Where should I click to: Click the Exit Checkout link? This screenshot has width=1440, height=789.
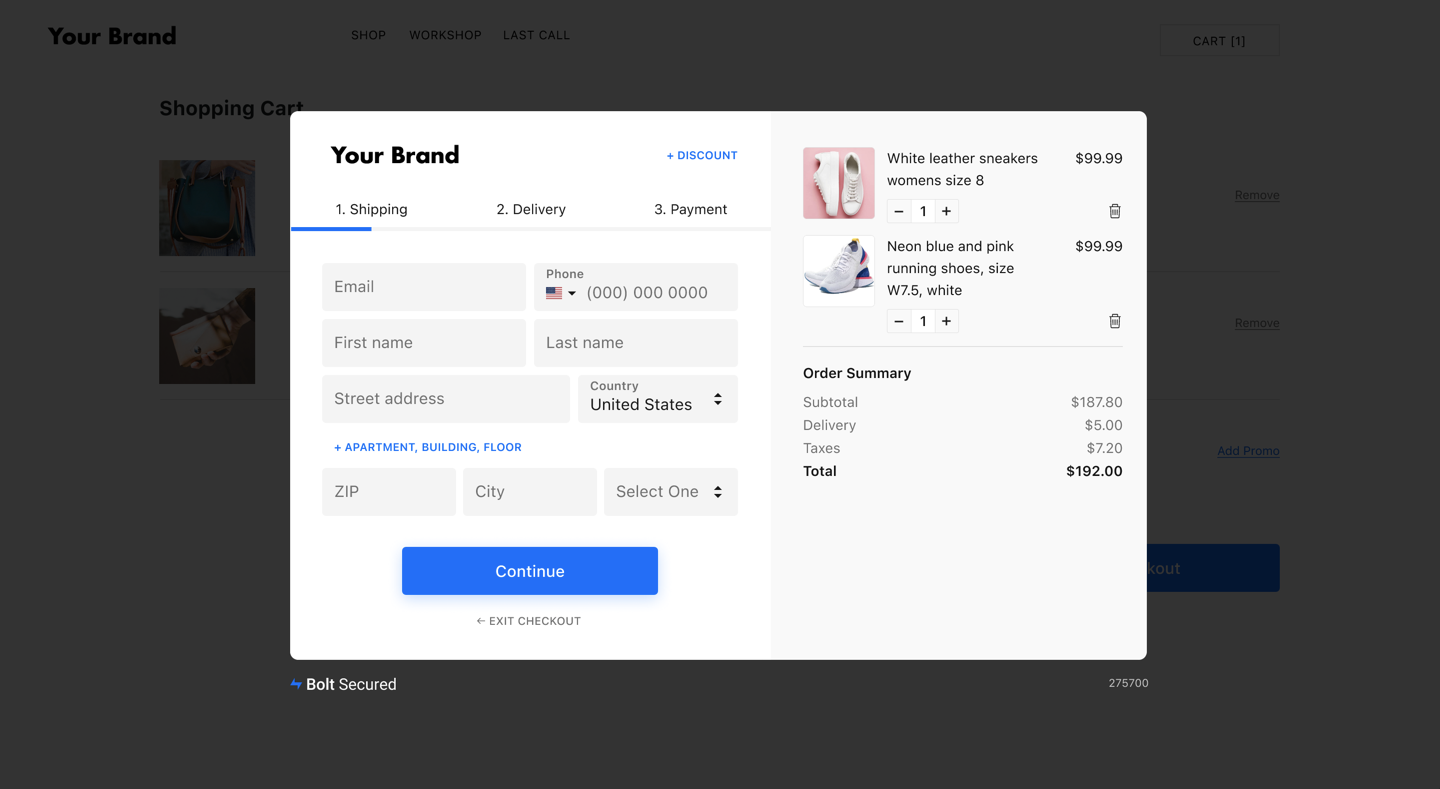pyautogui.click(x=529, y=621)
